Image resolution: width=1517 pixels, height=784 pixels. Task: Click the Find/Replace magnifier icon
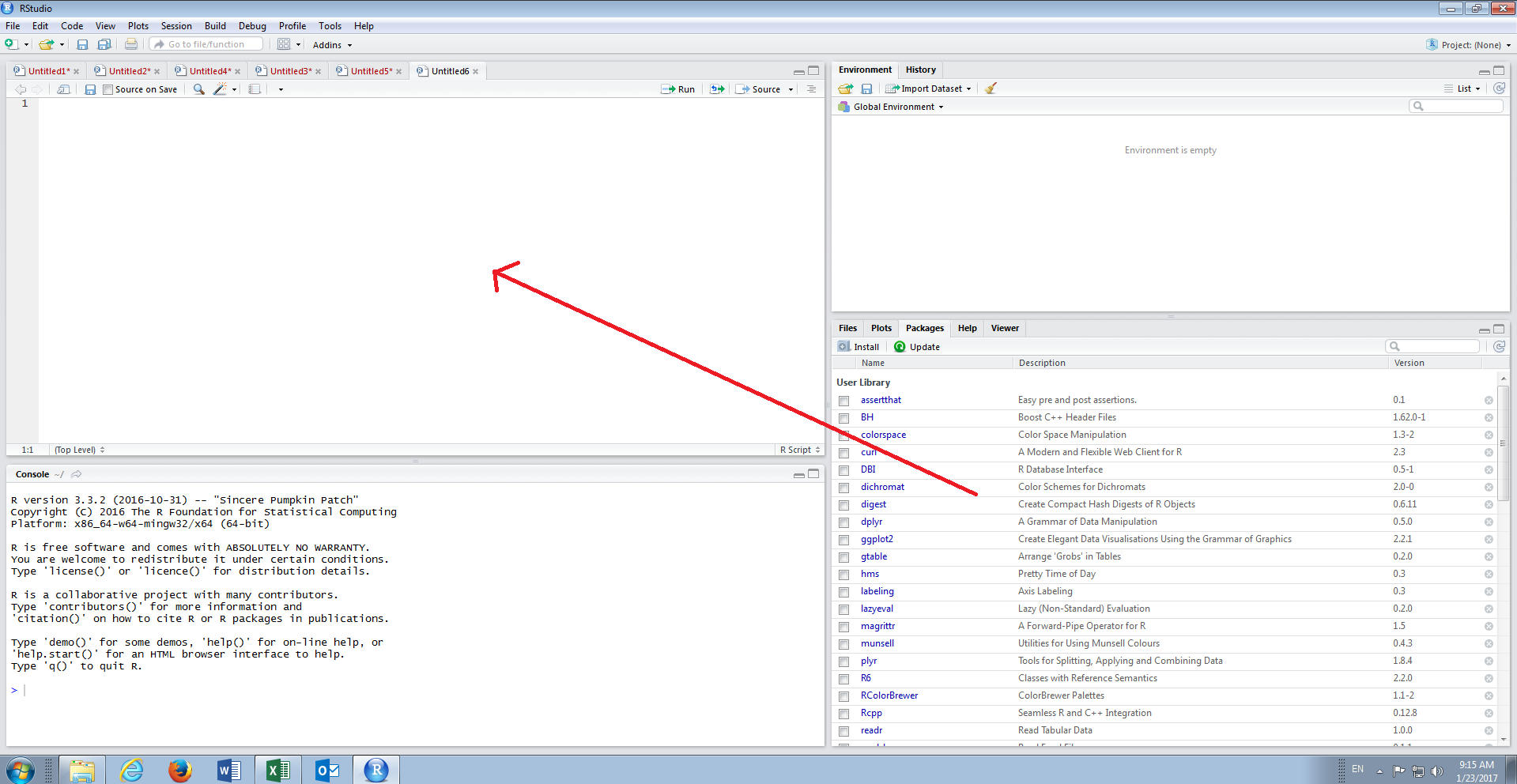pos(198,89)
